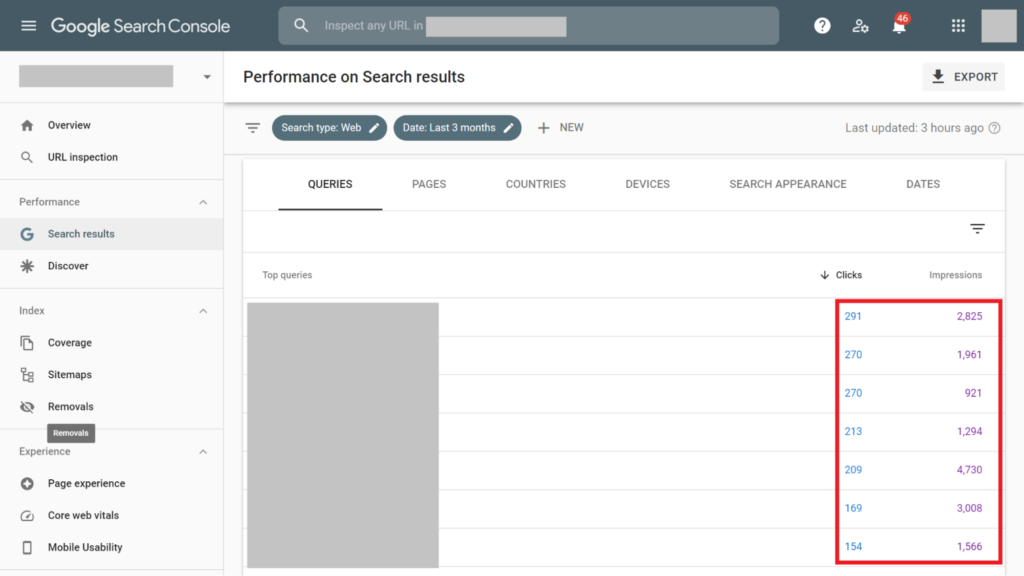This screenshot has width=1024, height=576.
Task: Collapse the Experience section
Action: click(203, 452)
